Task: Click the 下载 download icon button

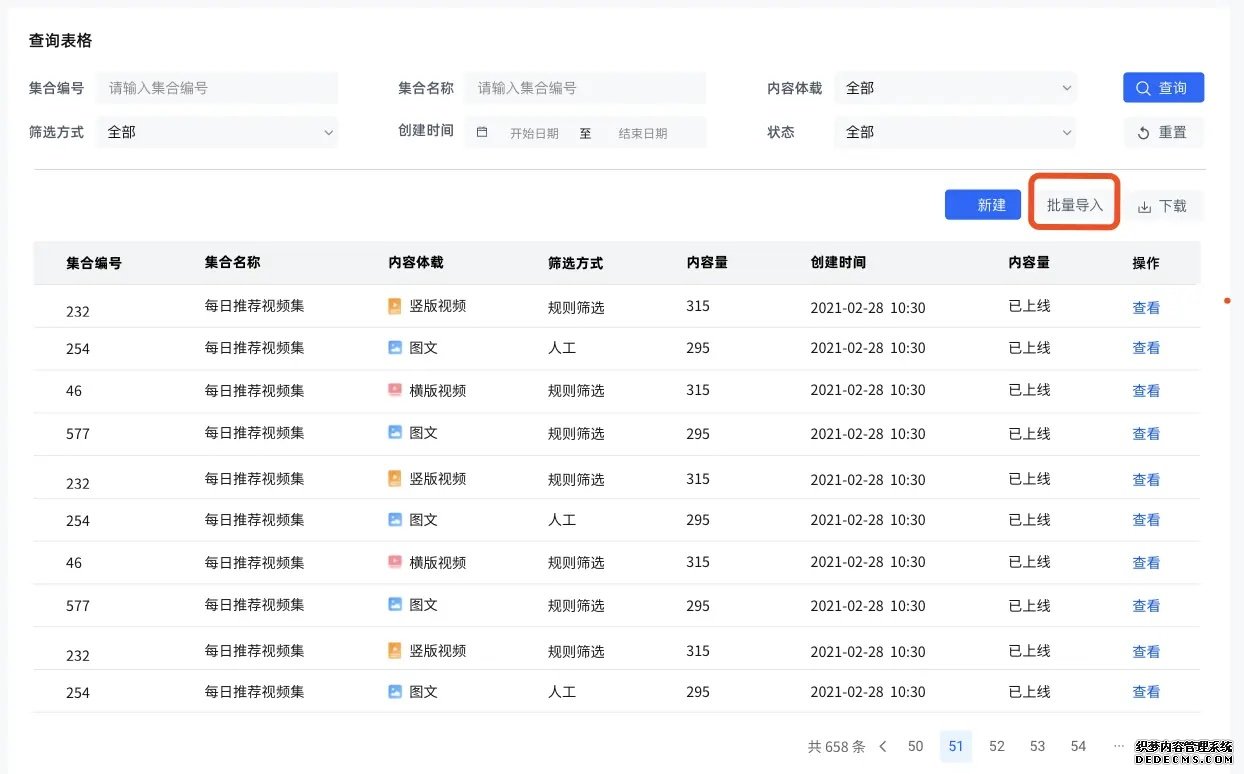Action: tap(1163, 206)
